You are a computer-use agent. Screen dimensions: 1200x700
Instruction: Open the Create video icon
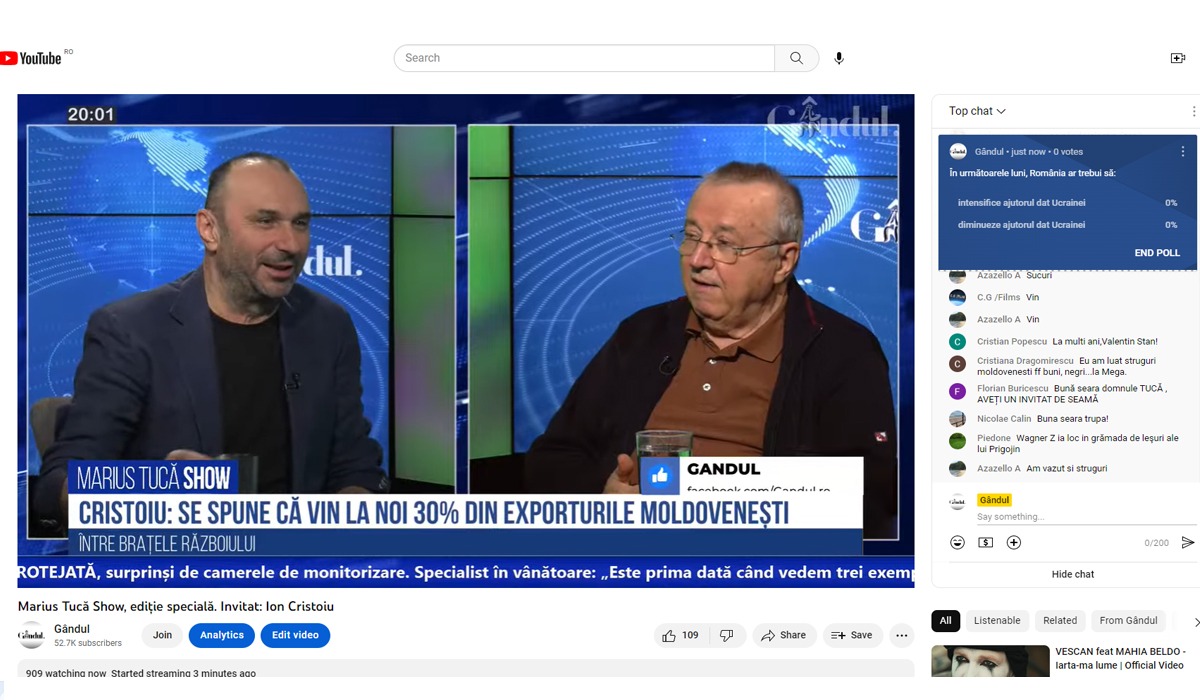(x=1177, y=58)
